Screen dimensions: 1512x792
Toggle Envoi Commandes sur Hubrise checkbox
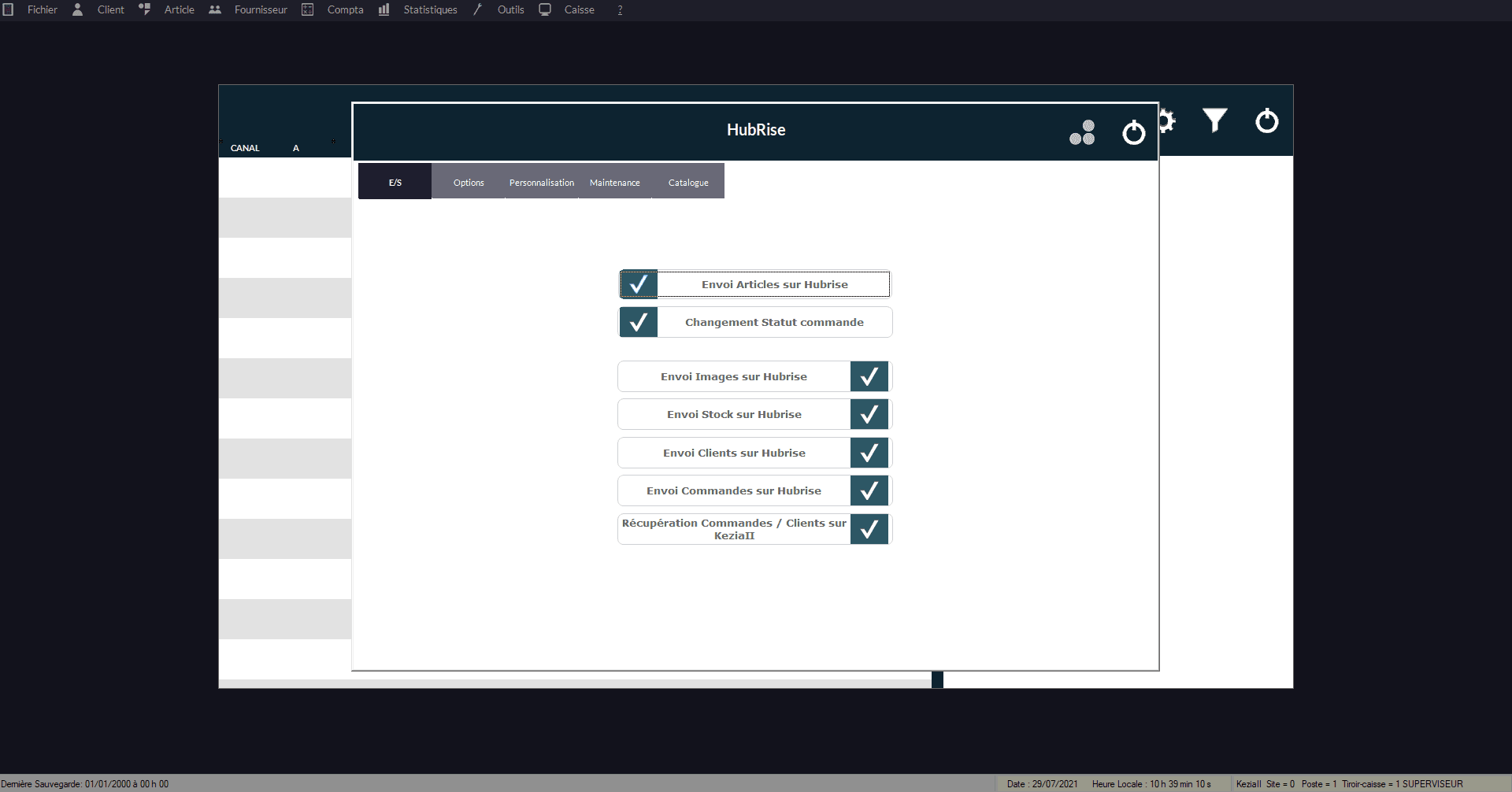(x=869, y=490)
